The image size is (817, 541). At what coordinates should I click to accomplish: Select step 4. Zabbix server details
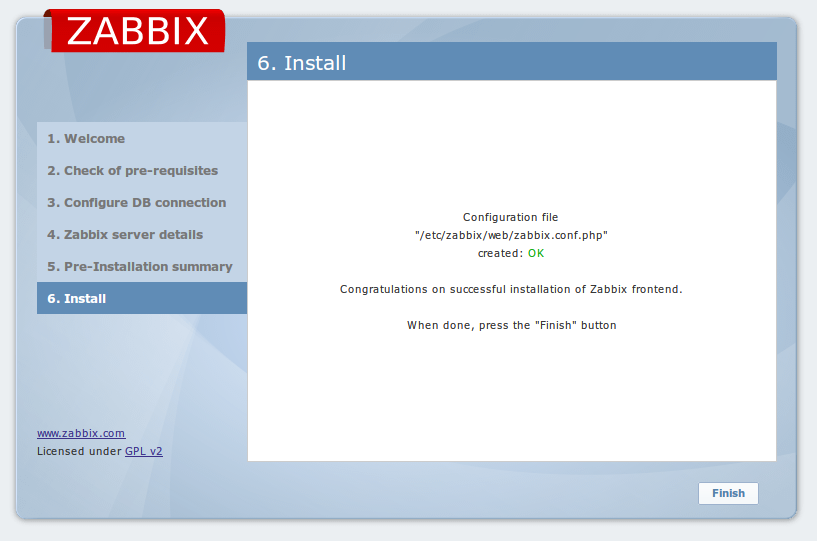coord(142,235)
